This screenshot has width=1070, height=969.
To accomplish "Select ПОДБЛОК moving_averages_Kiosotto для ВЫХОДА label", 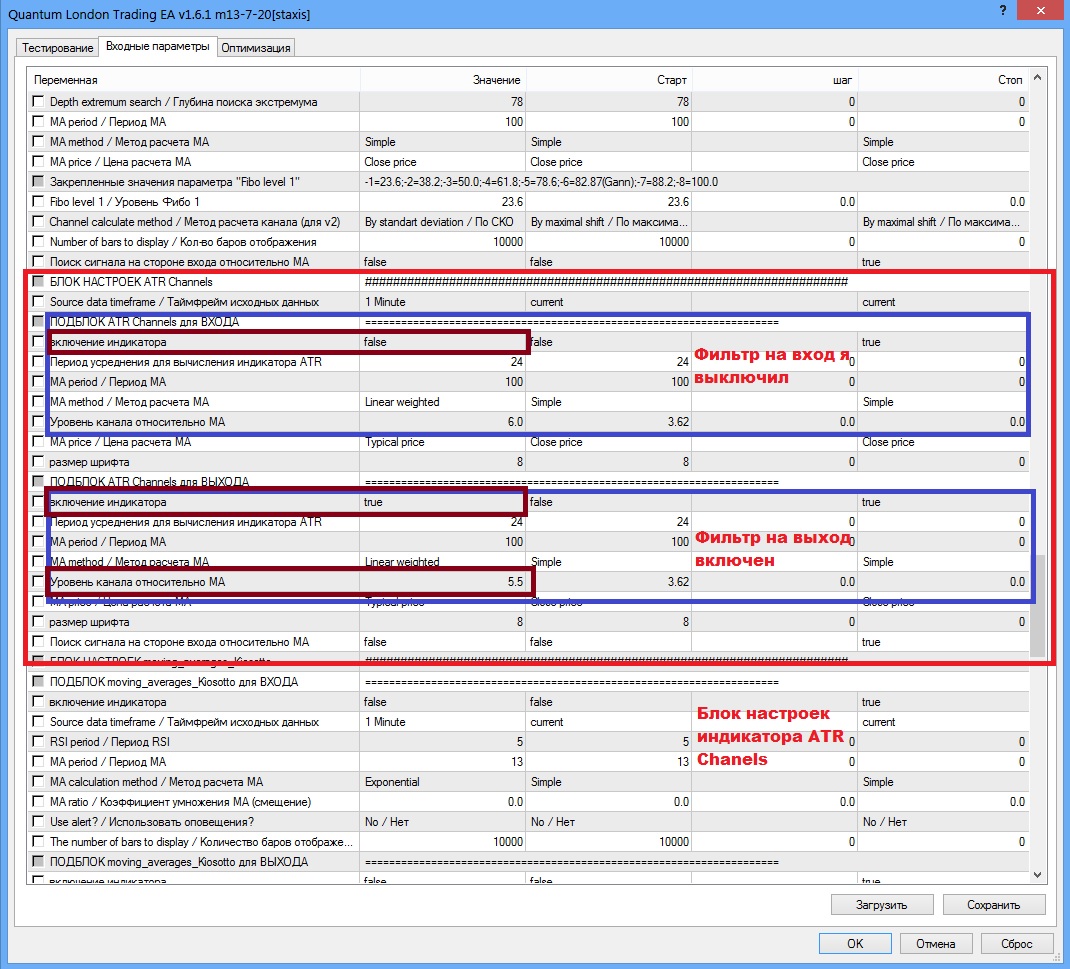I will tap(179, 861).
